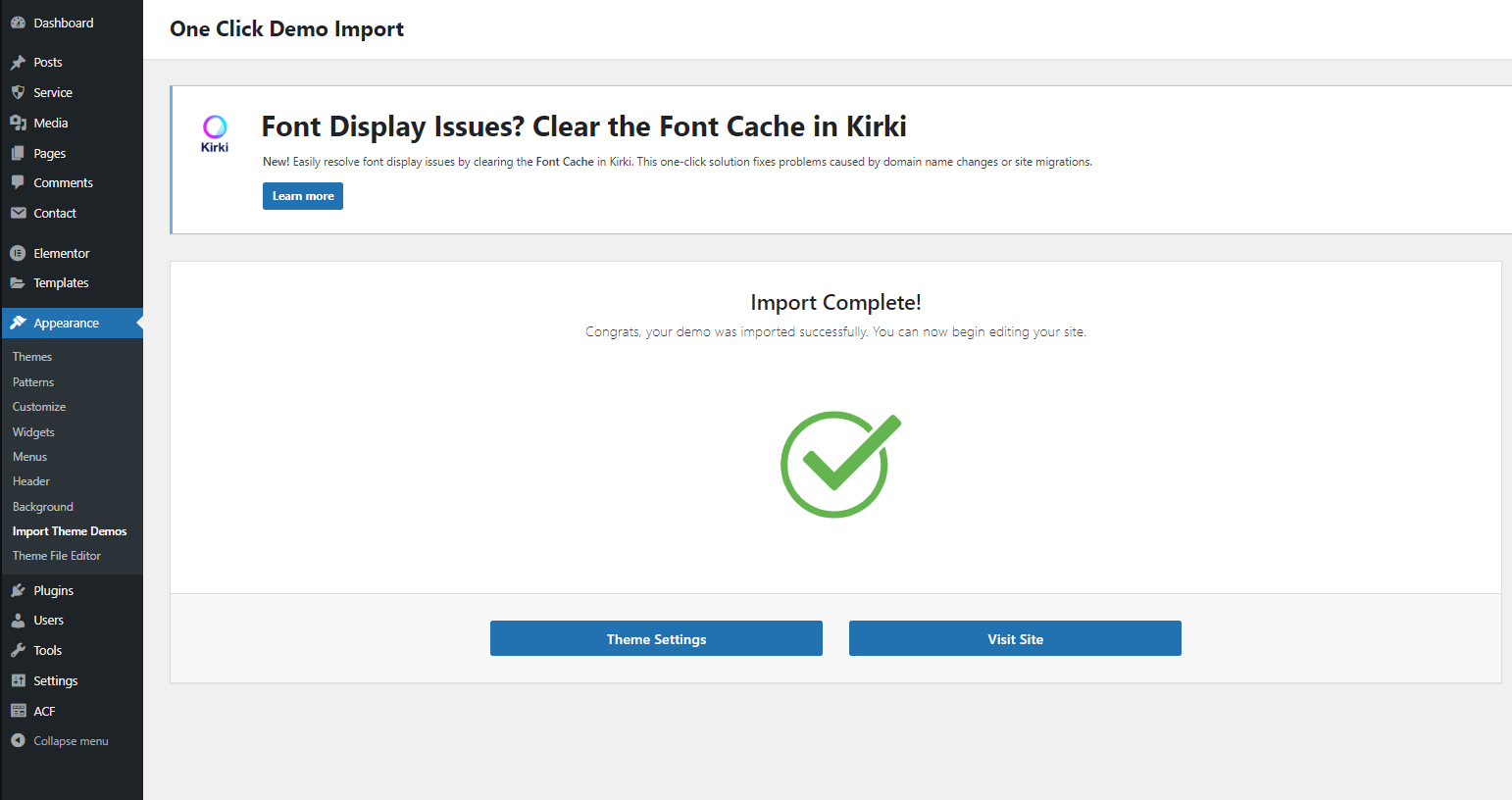The height and width of the screenshot is (800, 1512).
Task: Collapse the admin sidebar menu
Action: 71,741
